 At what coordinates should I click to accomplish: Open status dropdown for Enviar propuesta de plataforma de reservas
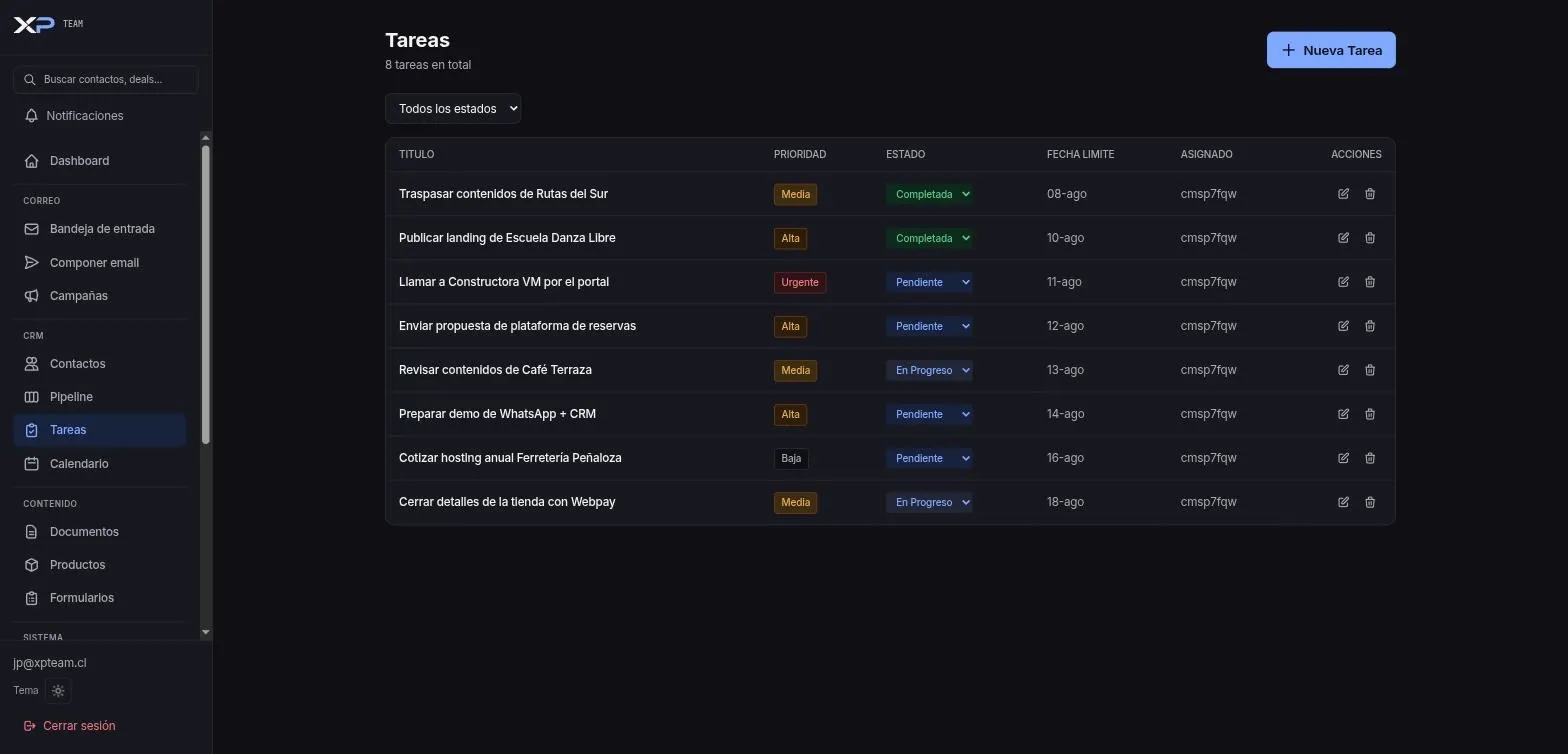pos(929,326)
